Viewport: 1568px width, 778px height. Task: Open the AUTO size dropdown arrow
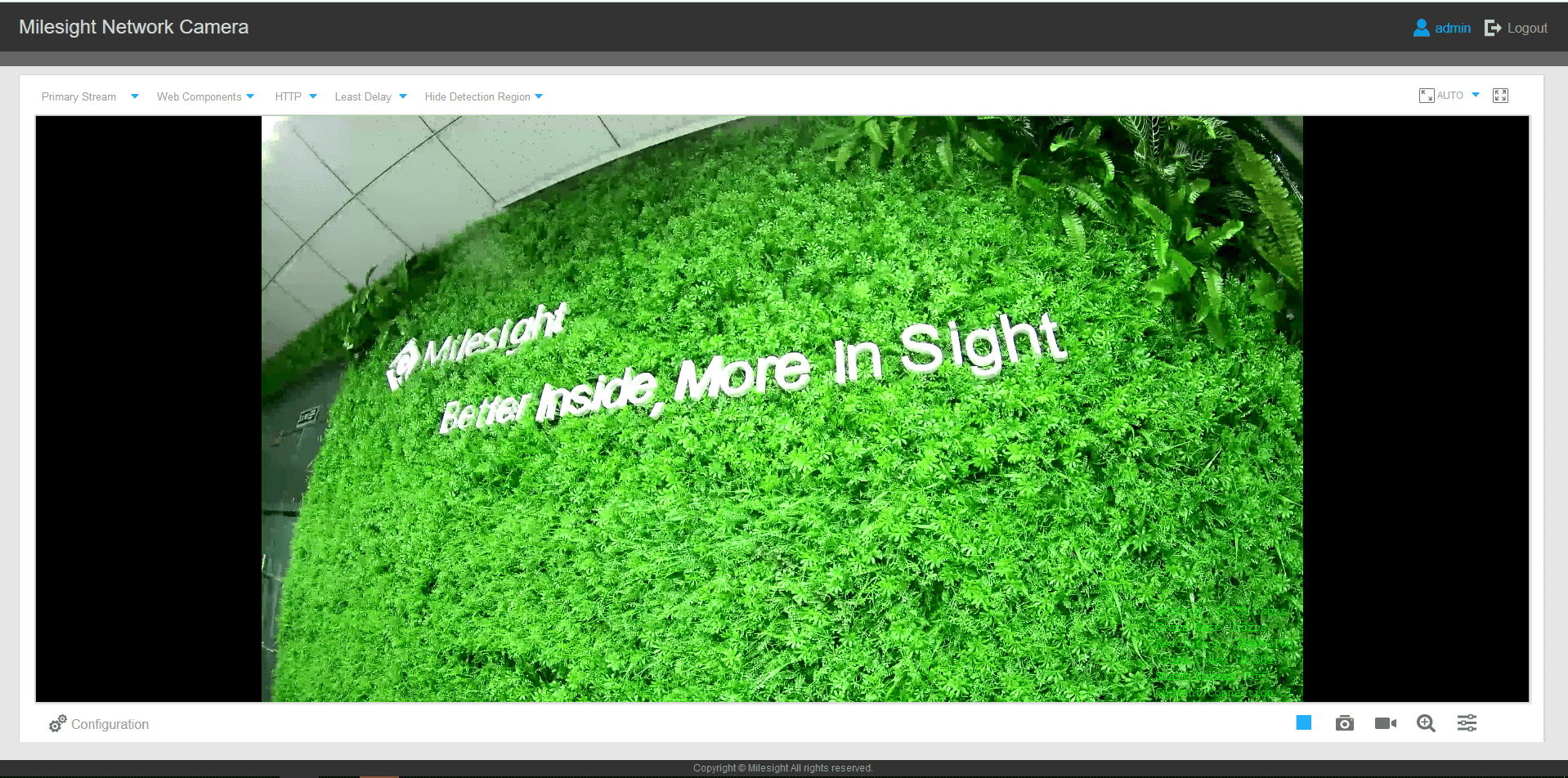pyautogui.click(x=1476, y=95)
